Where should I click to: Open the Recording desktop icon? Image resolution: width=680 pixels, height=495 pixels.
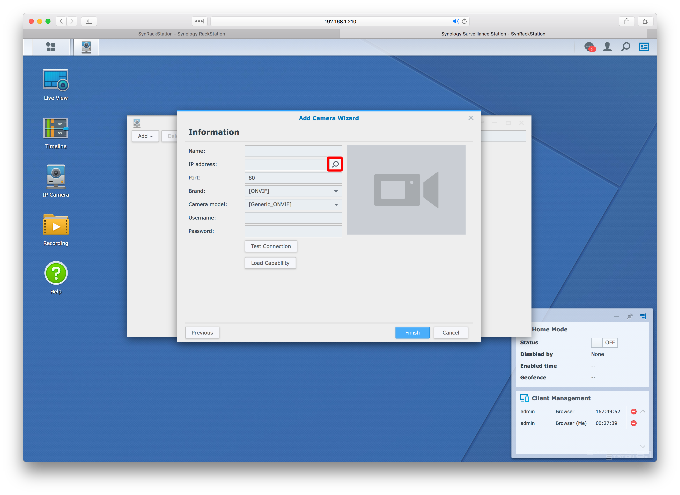(x=55, y=225)
